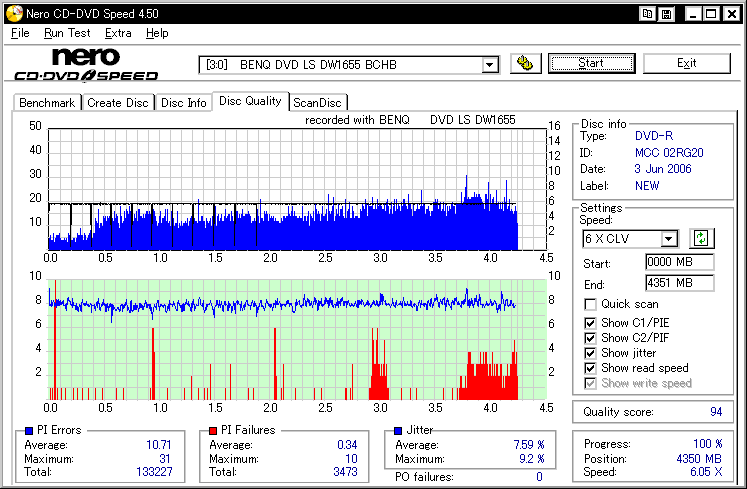Open the Help menu
This screenshot has width=747, height=489.
pos(157,33)
